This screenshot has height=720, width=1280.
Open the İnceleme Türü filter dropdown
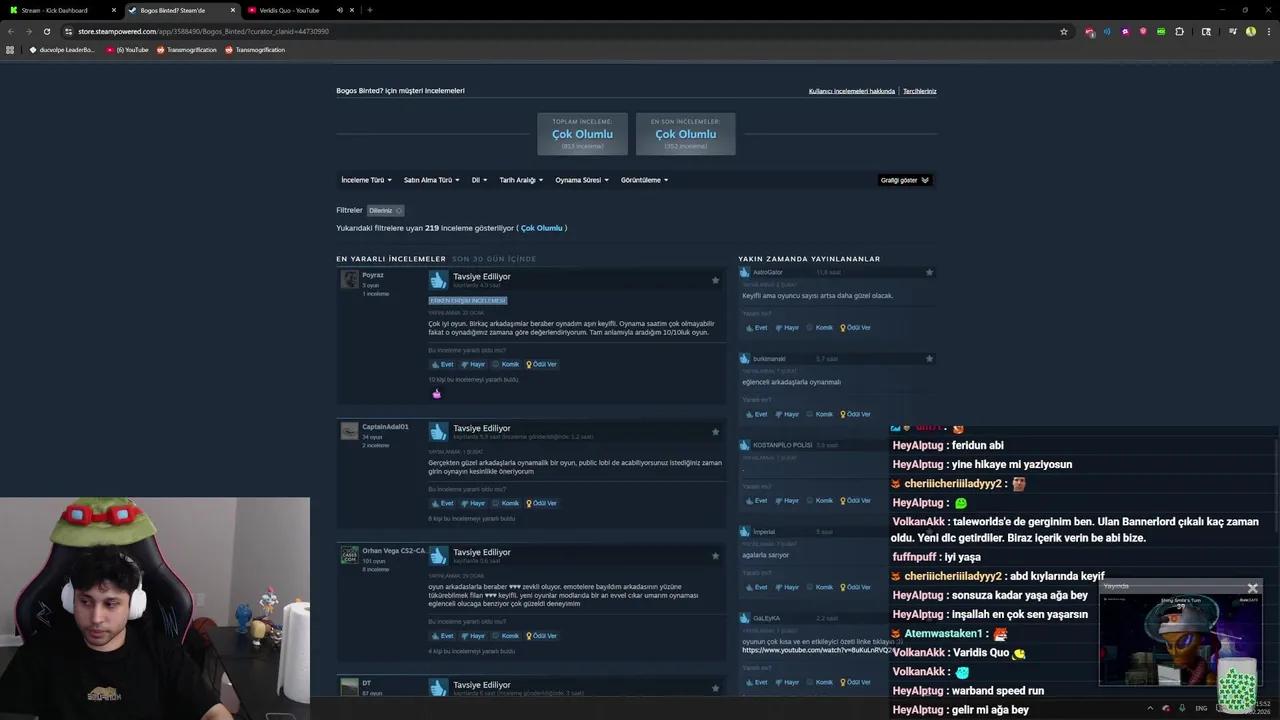pyautogui.click(x=366, y=180)
